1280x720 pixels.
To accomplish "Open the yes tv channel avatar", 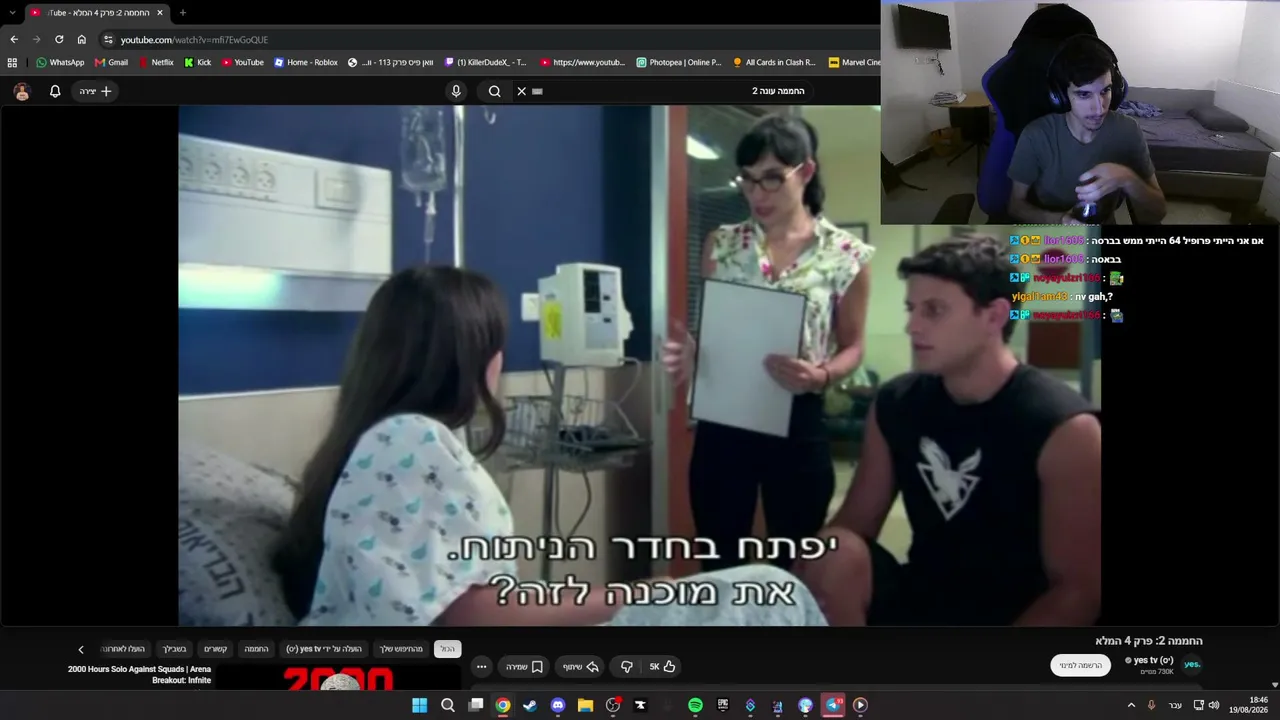I will click(x=1192, y=664).
